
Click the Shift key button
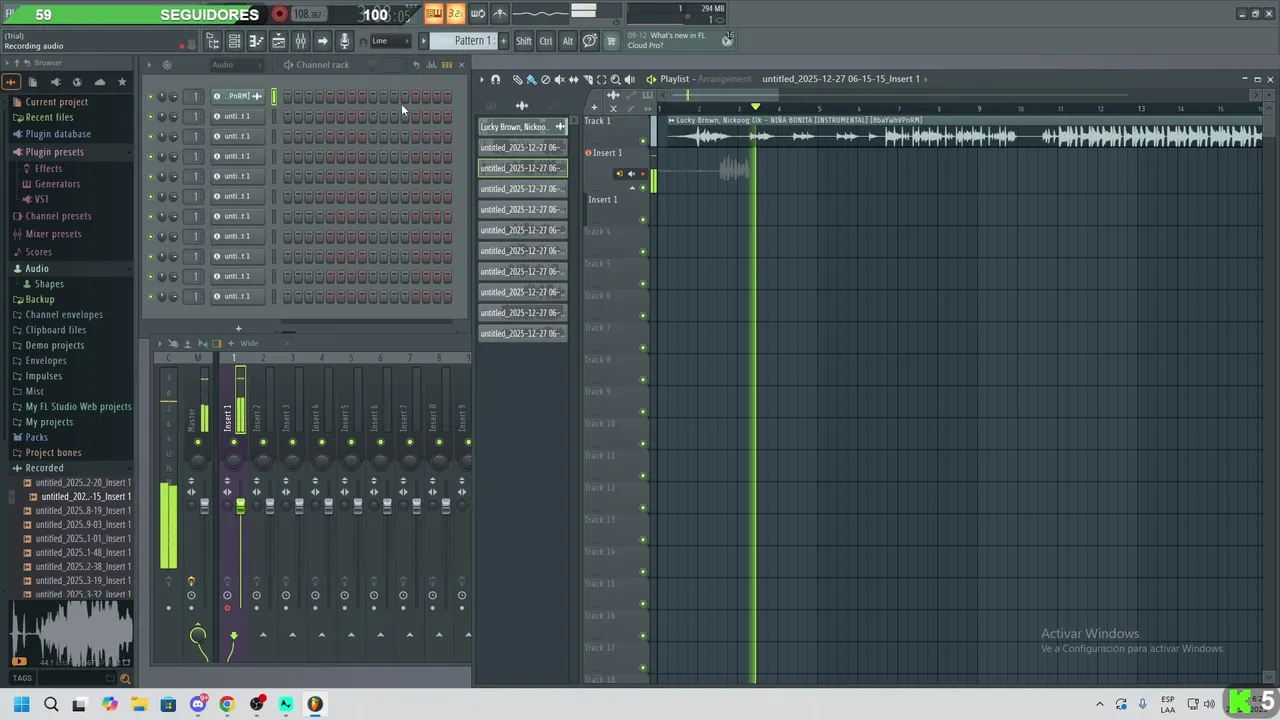pos(524,41)
